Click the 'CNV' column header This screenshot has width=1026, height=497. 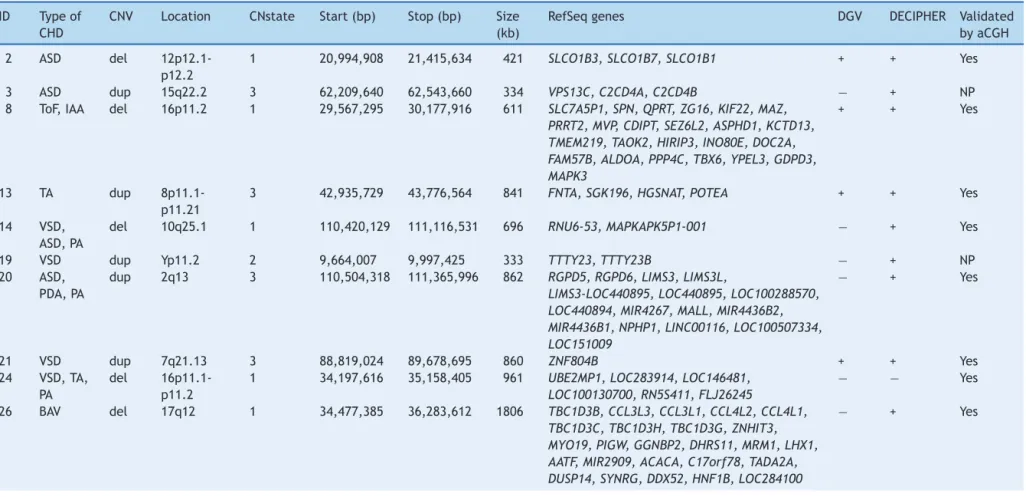click(x=121, y=17)
